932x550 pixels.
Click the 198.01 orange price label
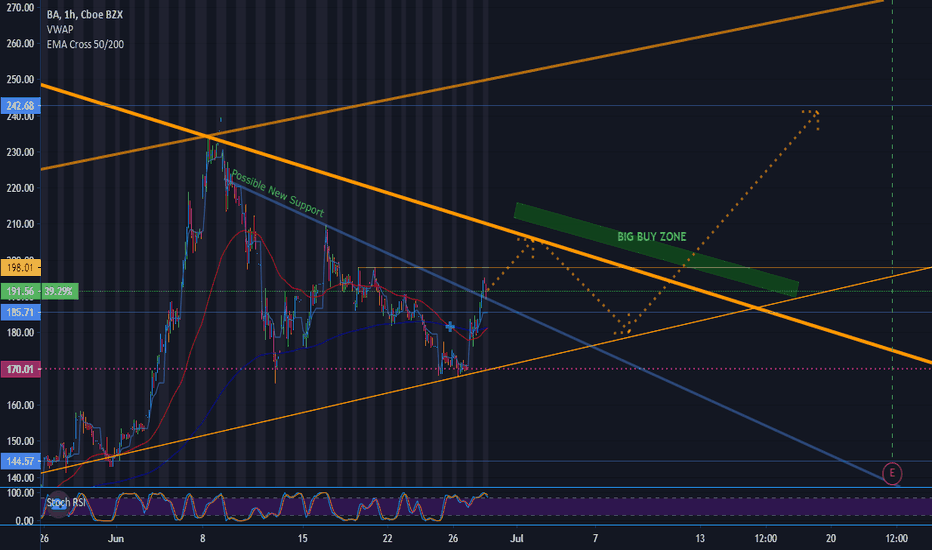tap(20, 268)
